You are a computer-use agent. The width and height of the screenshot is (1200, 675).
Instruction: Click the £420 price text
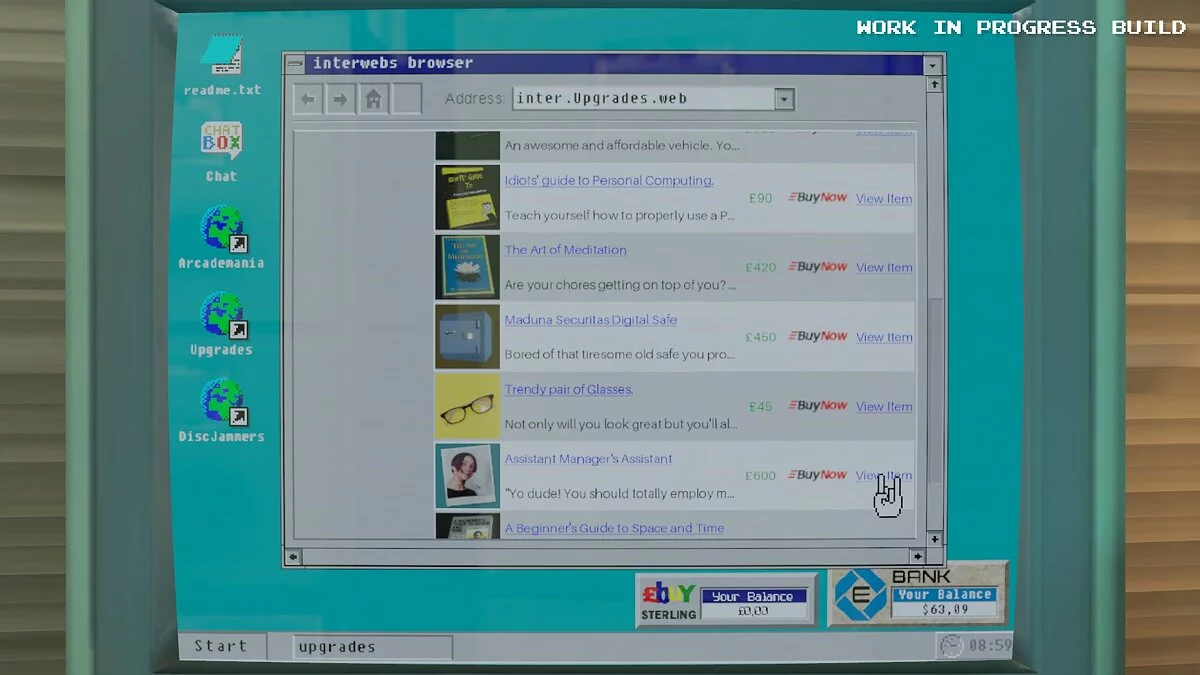click(761, 268)
